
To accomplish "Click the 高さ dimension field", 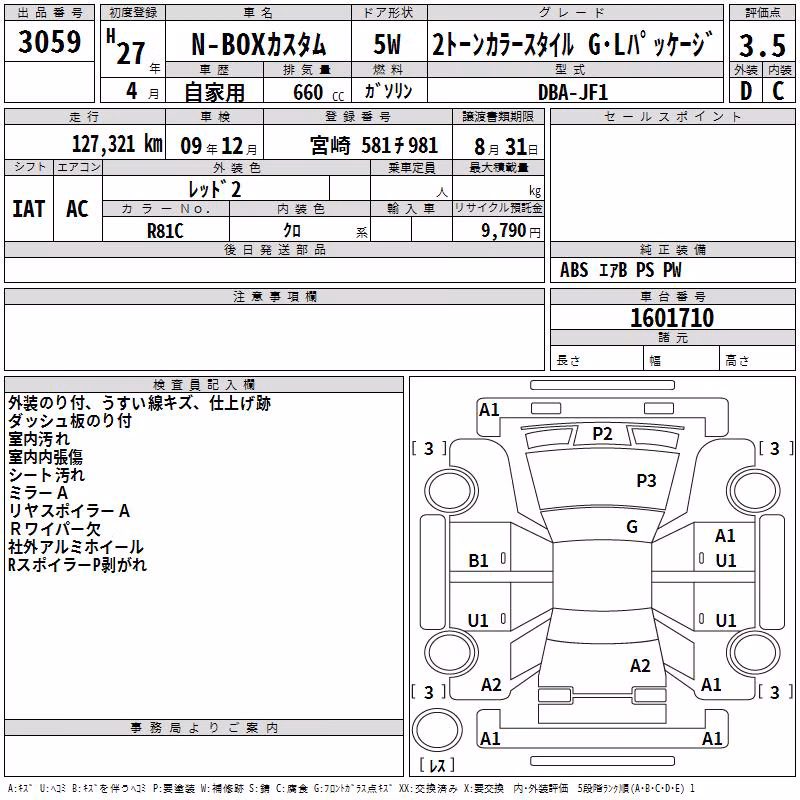I will click(757, 358).
